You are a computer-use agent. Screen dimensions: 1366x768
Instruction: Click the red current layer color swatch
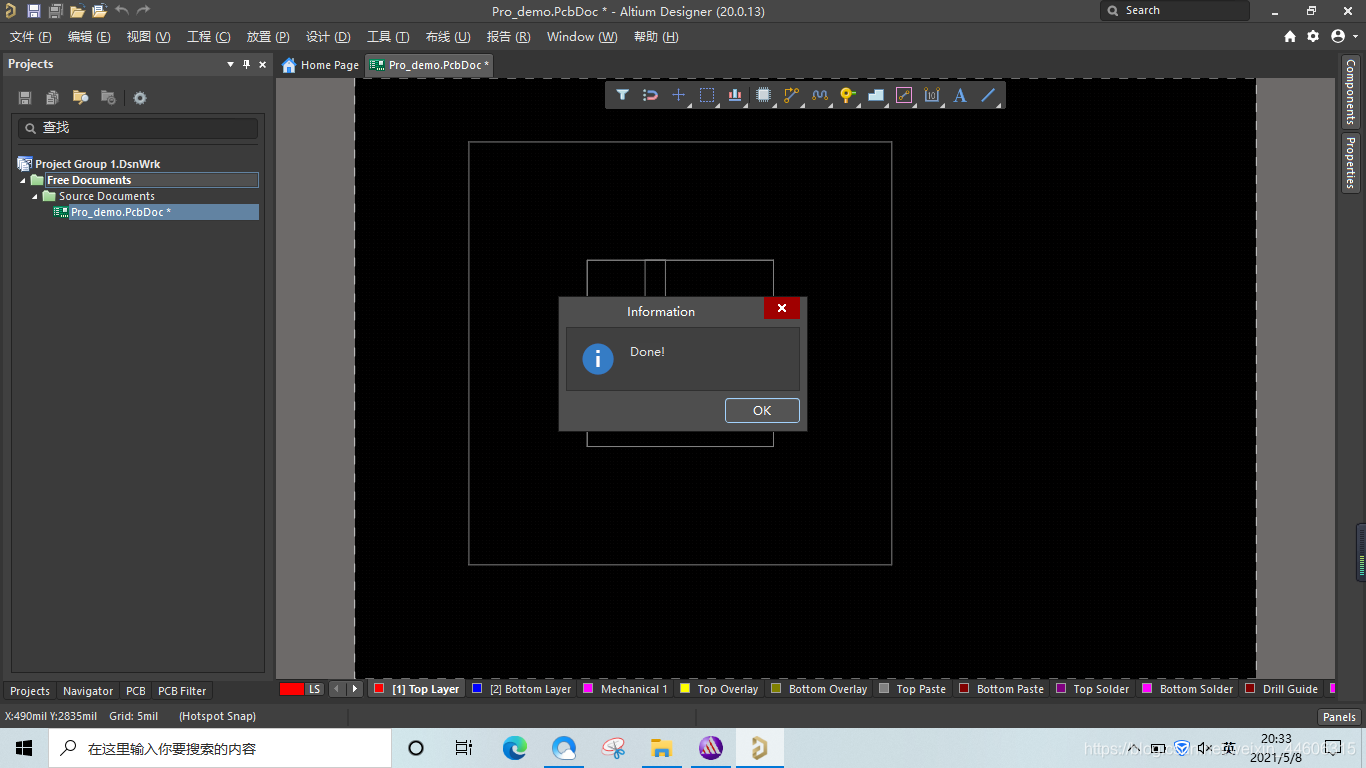(x=291, y=689)
